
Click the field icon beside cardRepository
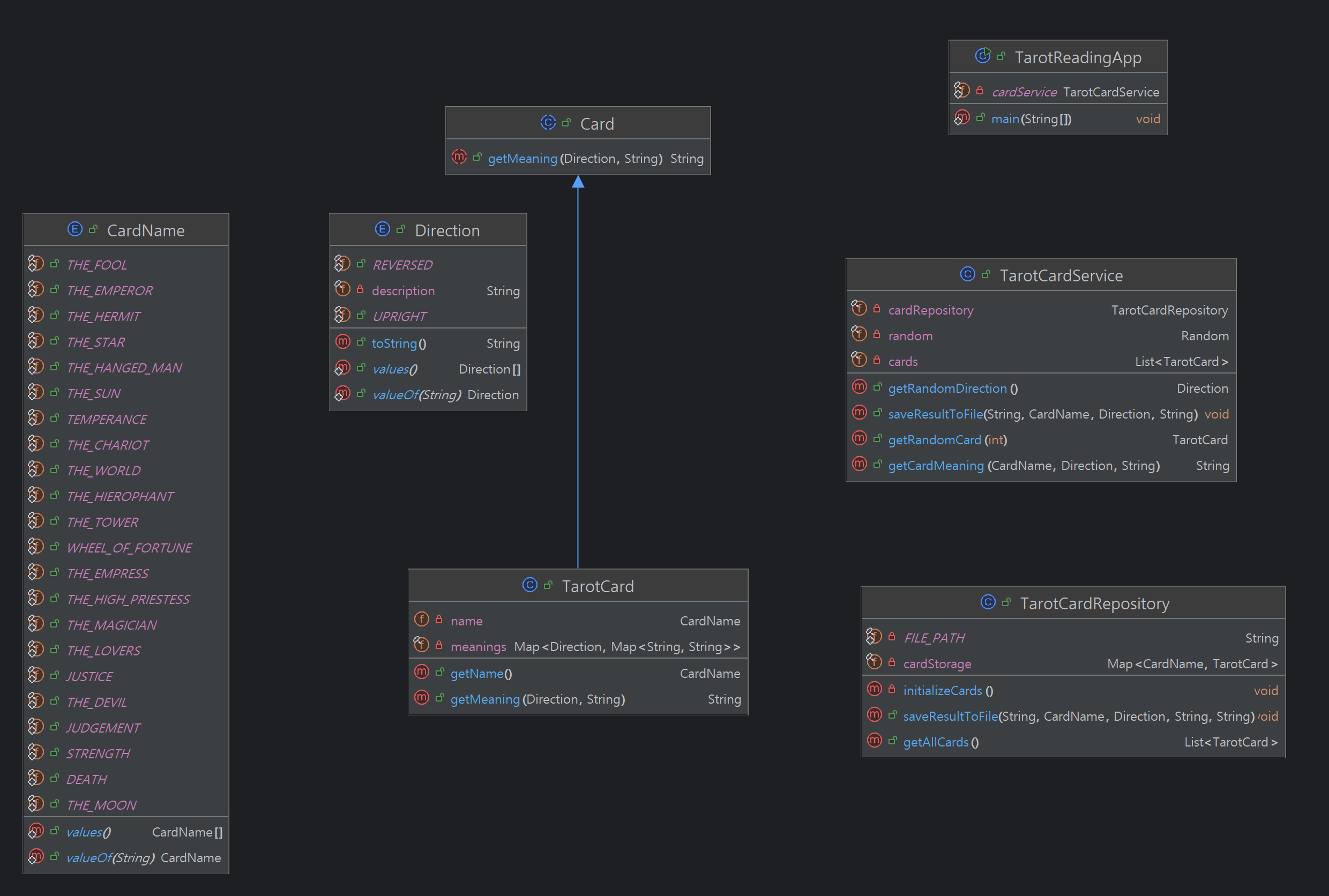[x=859, y=309]
